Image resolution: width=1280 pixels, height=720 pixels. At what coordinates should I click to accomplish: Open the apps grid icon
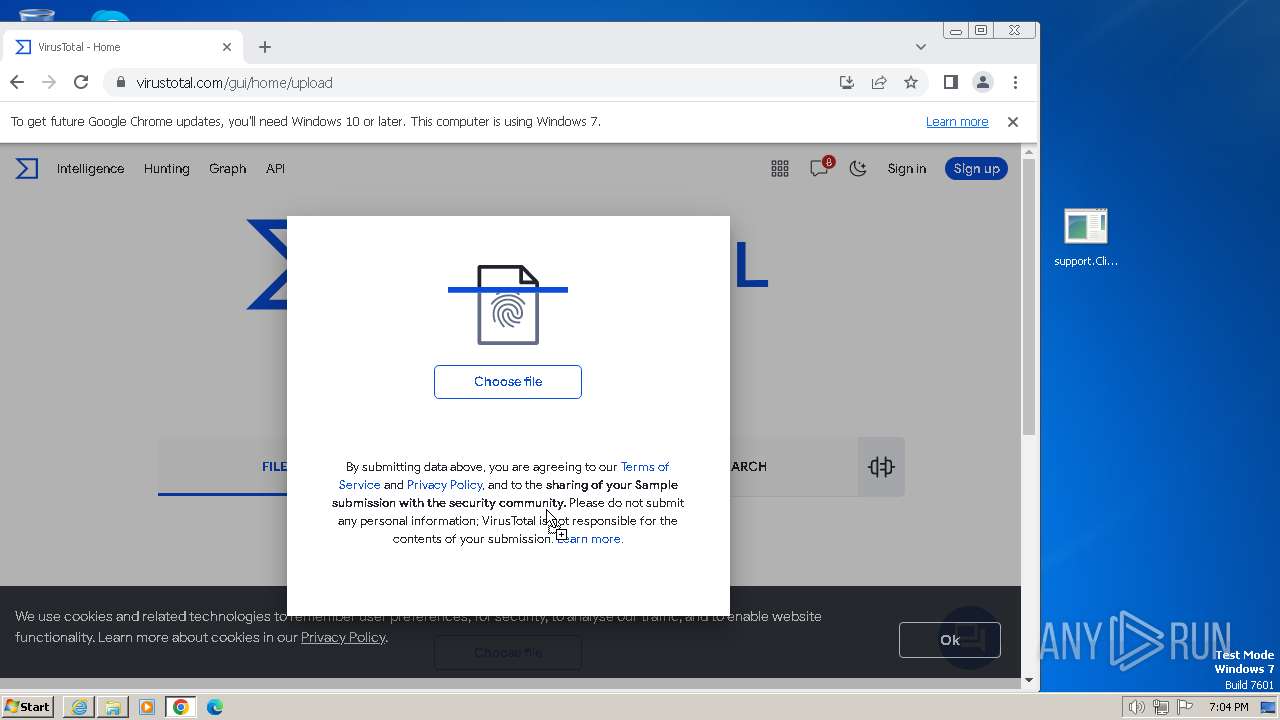pos(780,169)
